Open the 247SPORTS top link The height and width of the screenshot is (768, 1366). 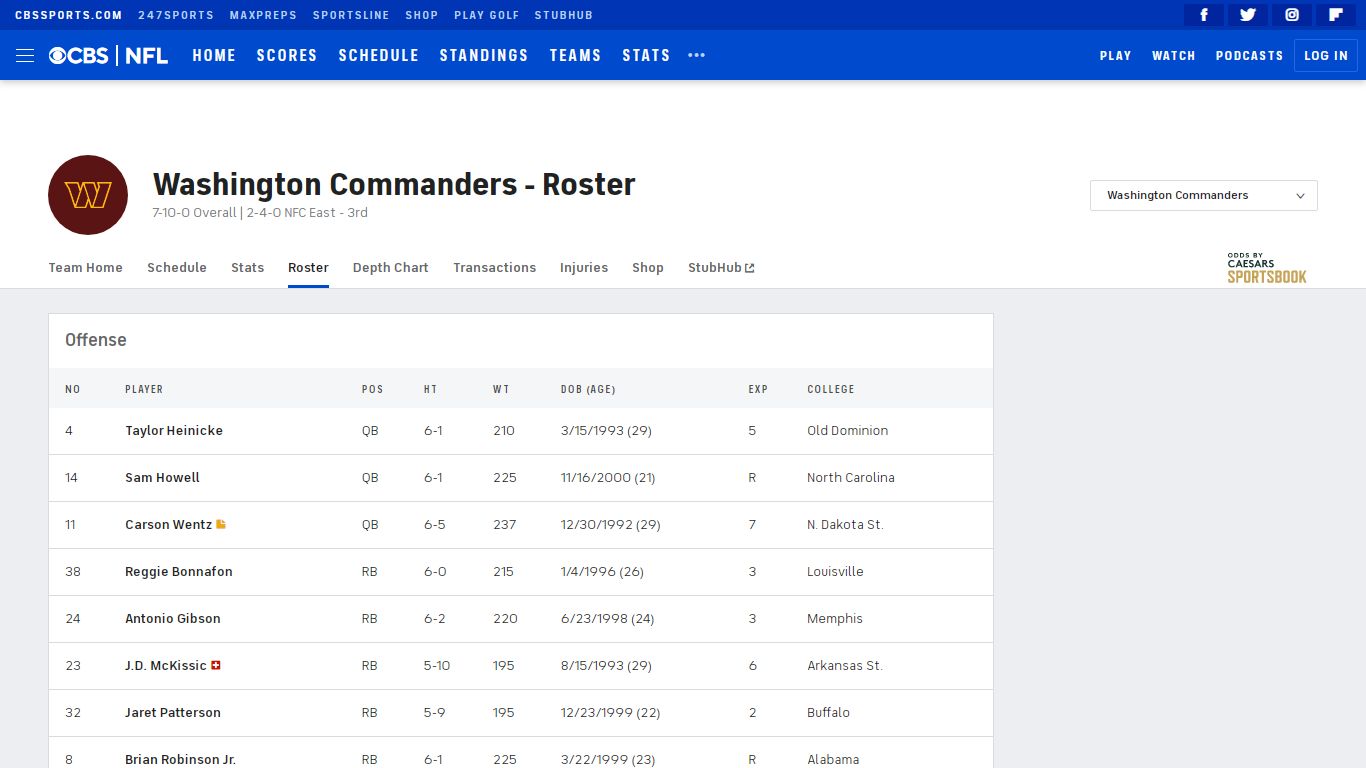tap(176, 15)
